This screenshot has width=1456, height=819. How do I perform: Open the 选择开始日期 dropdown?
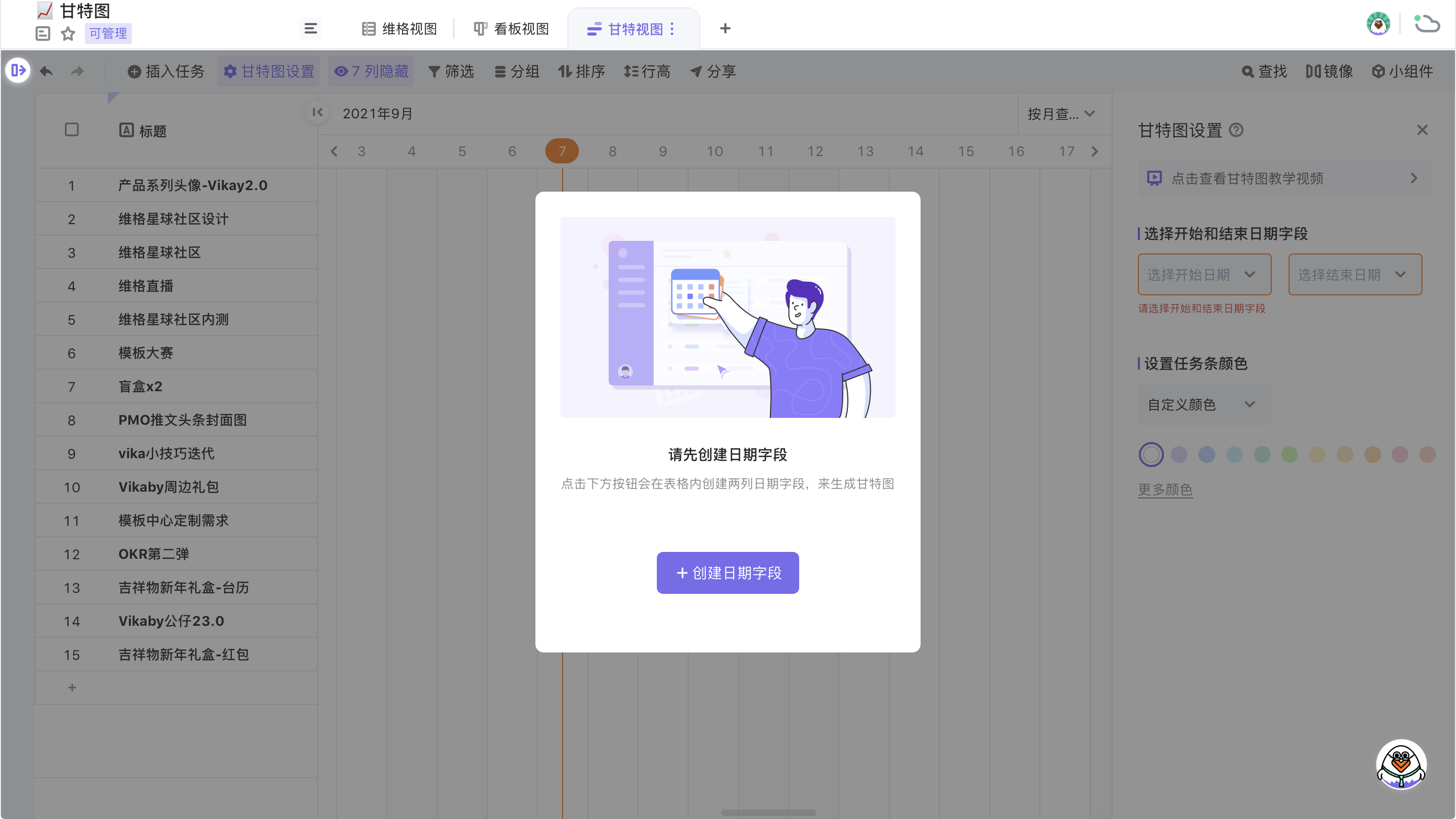coord(1204,274)
